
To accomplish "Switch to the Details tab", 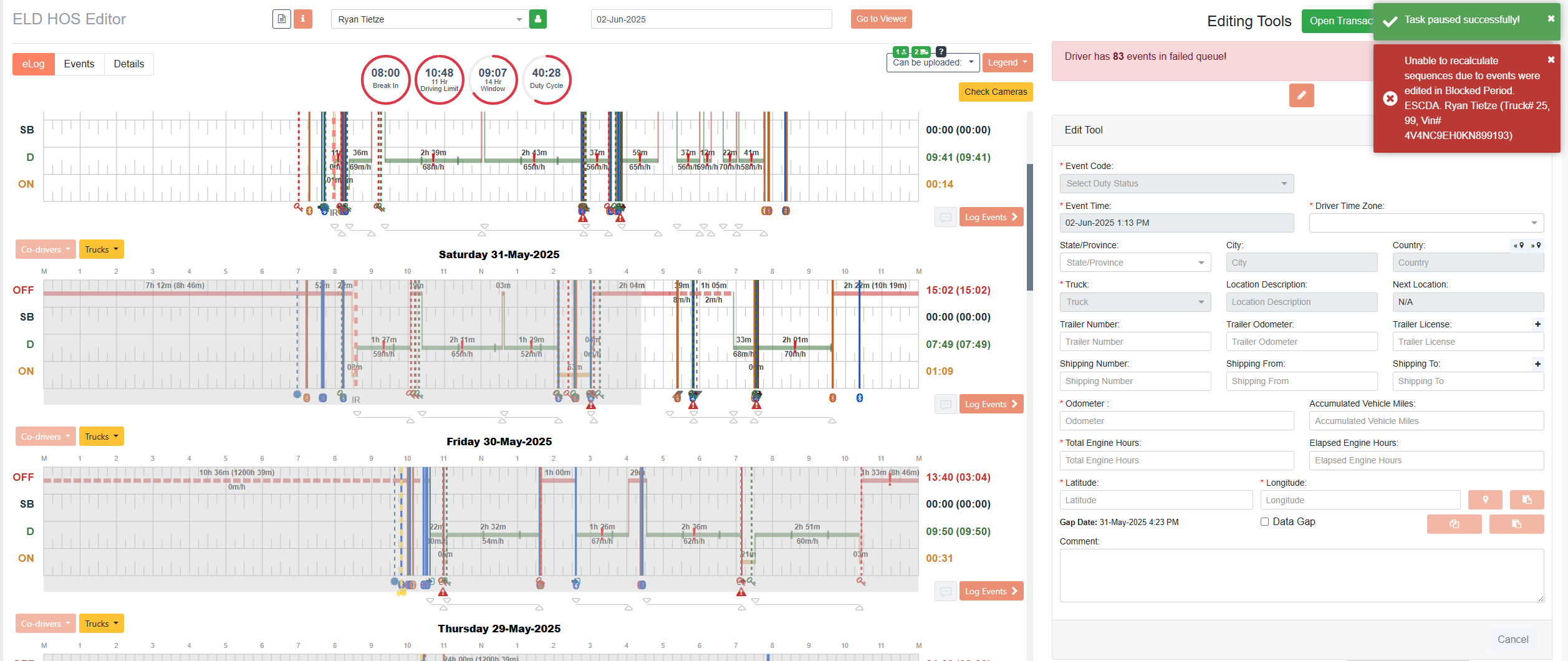I will click(x=129, y=64).
